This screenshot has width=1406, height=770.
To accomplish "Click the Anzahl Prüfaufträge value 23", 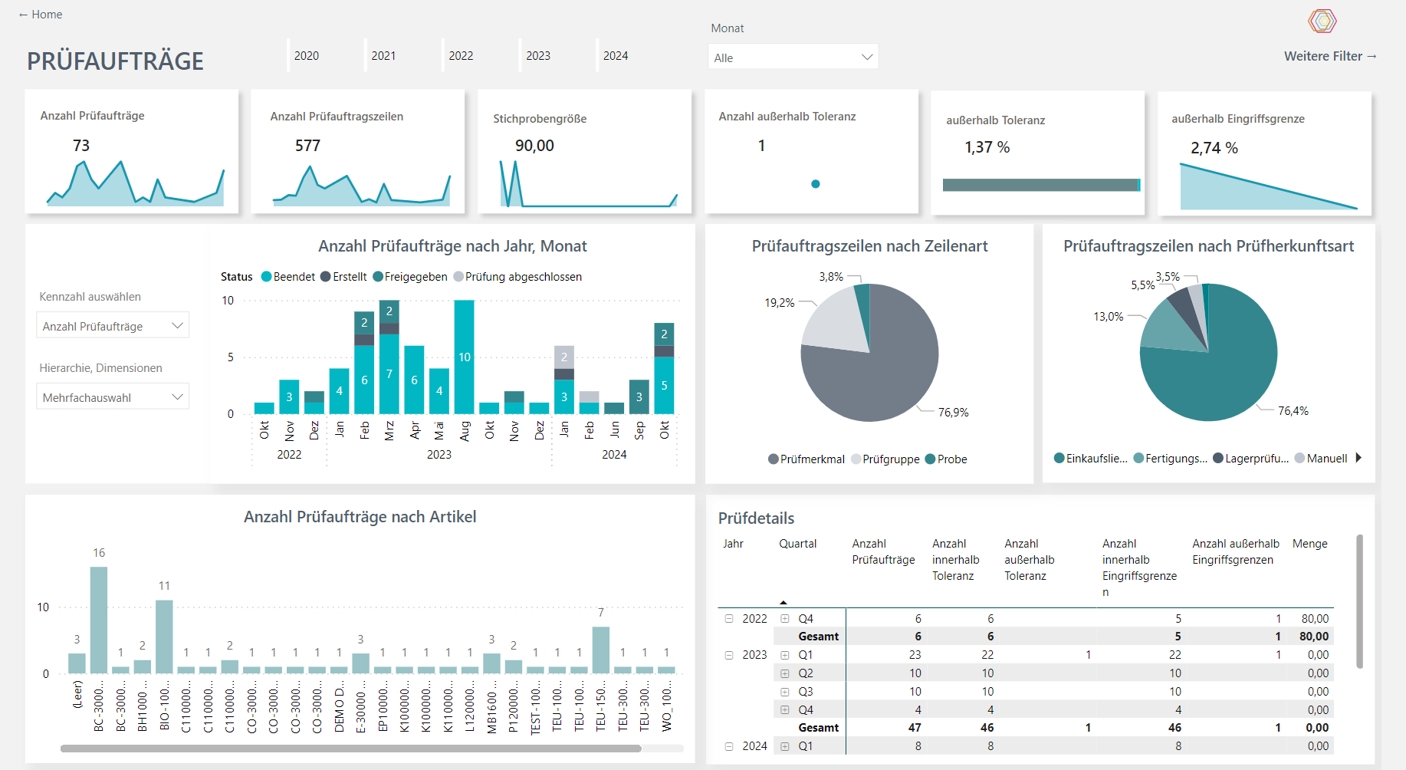I will pos(913,655).
